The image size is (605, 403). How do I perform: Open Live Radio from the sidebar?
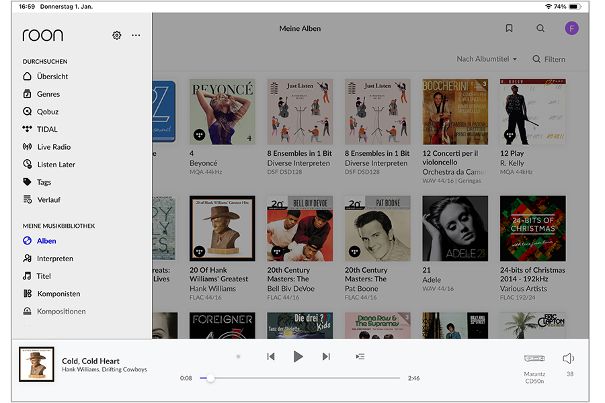[56, 146]
